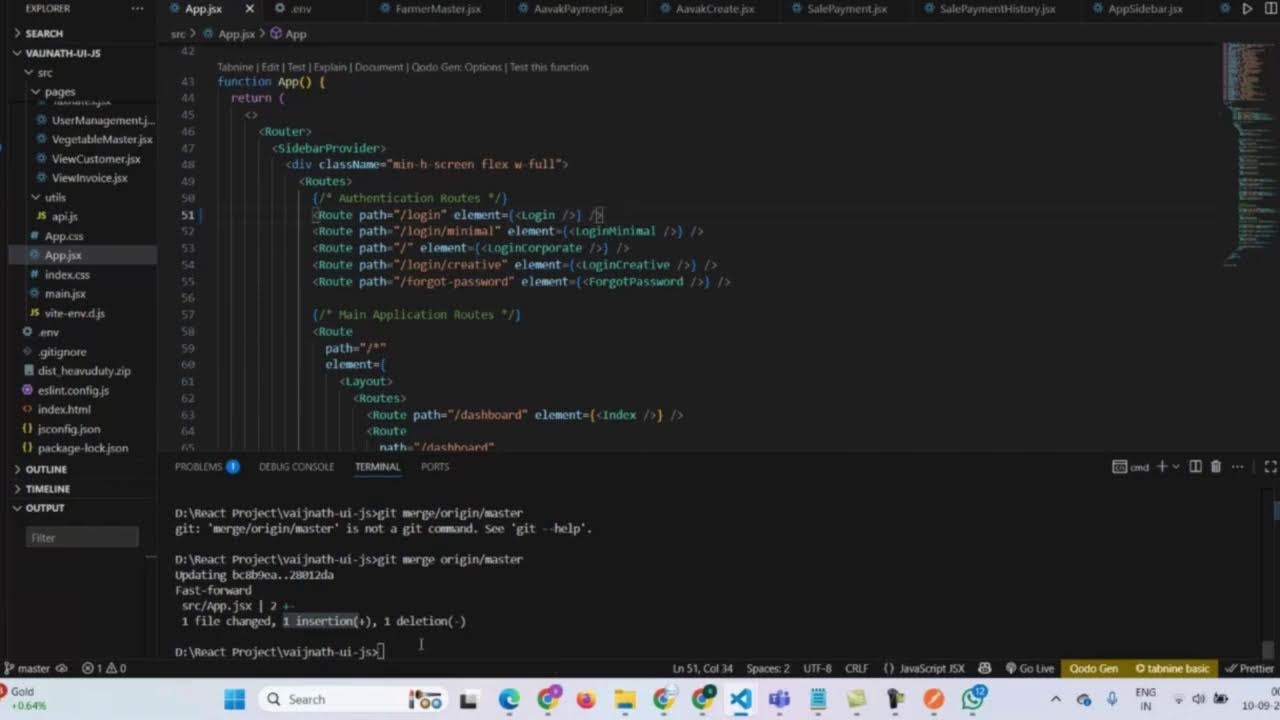Change the CRLF line ending
Screen dimensions: 1280x720
[x=856, y=668]
